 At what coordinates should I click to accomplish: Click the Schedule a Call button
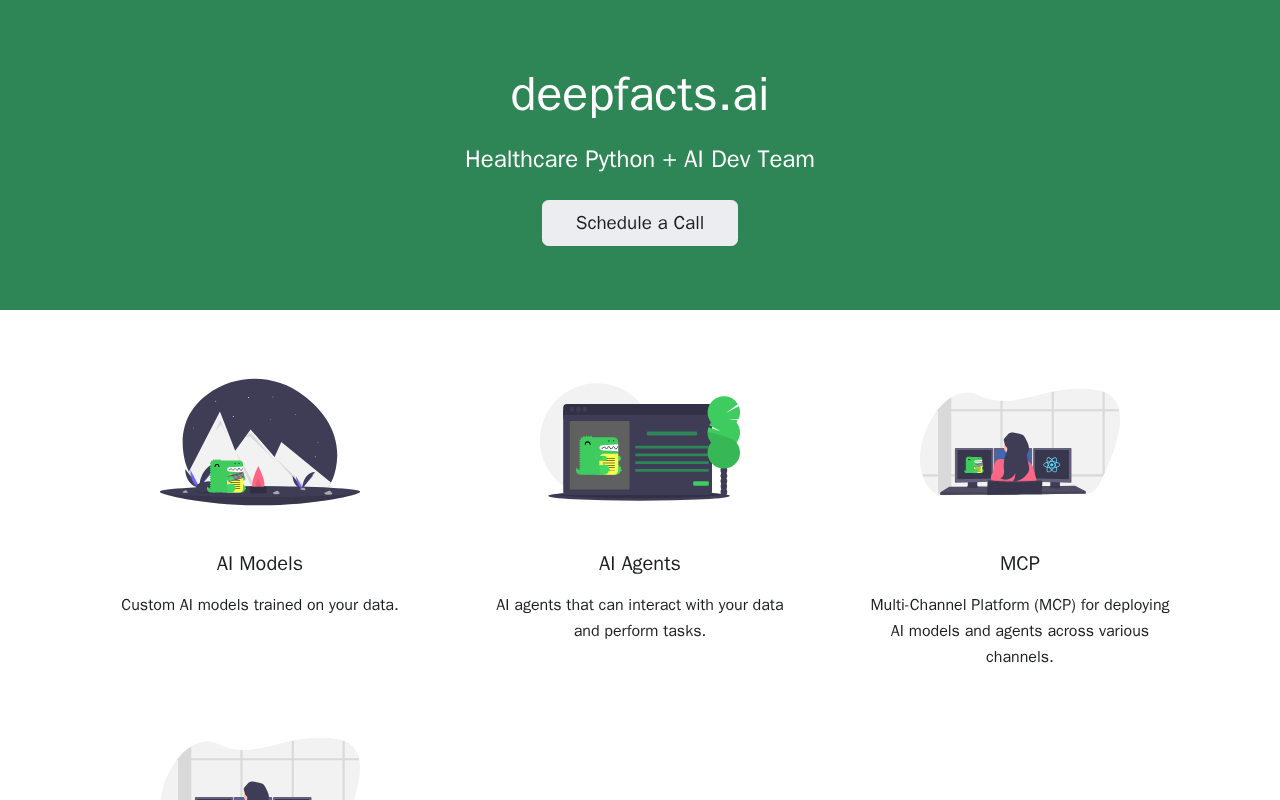coord(640,223)
